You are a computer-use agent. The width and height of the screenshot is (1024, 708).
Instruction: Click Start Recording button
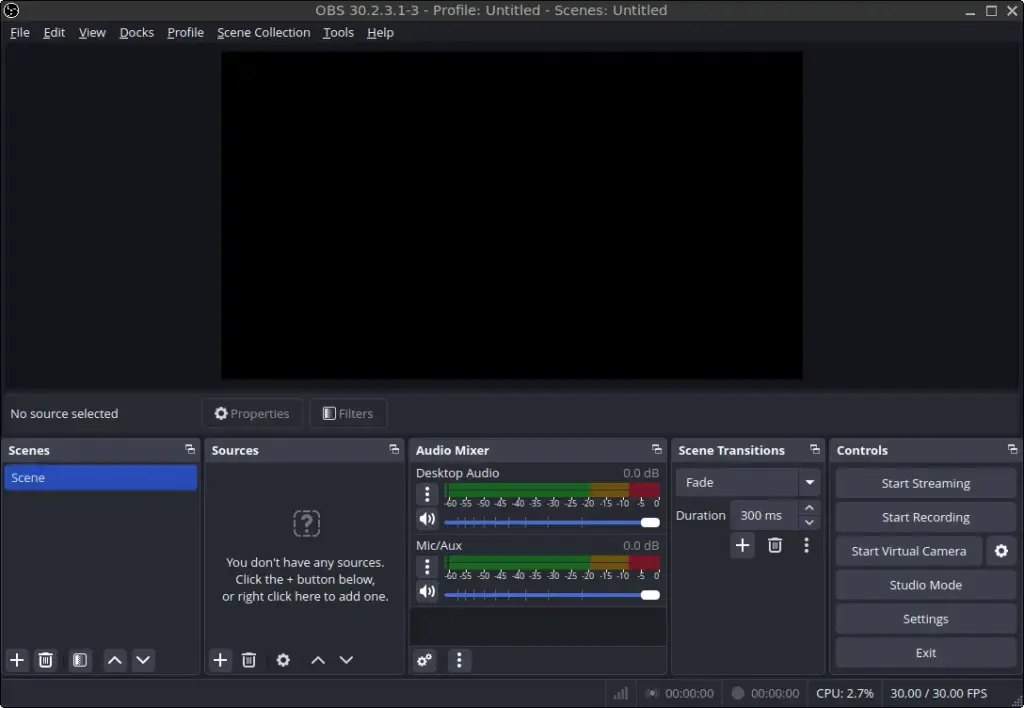[925, 517]
